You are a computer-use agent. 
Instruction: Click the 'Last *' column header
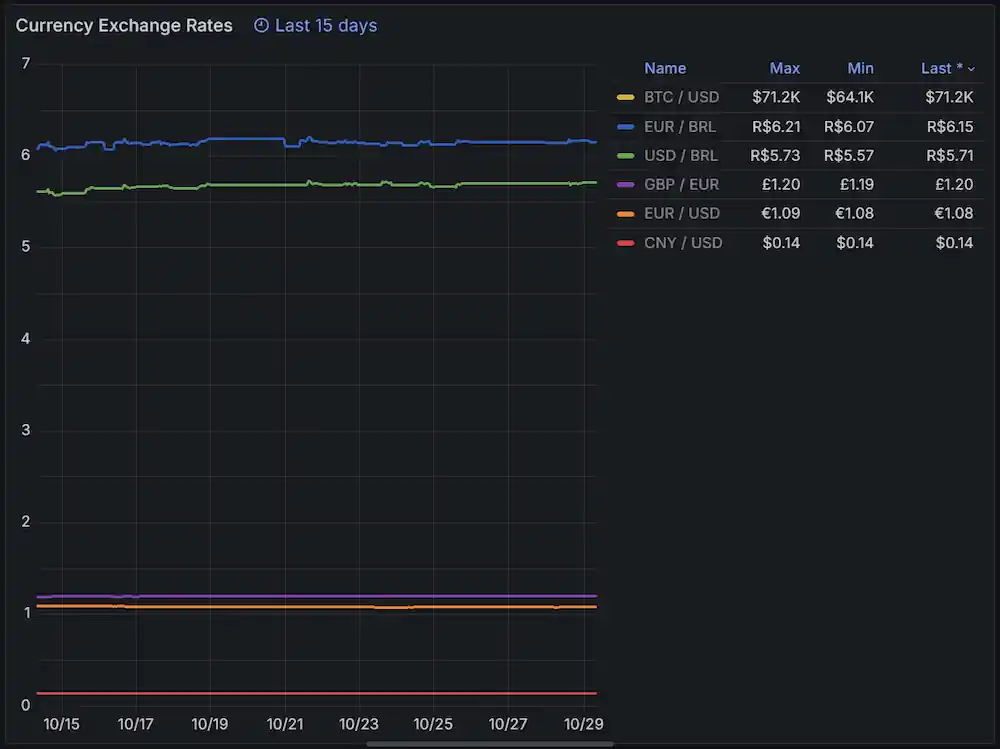click(941, 68)
